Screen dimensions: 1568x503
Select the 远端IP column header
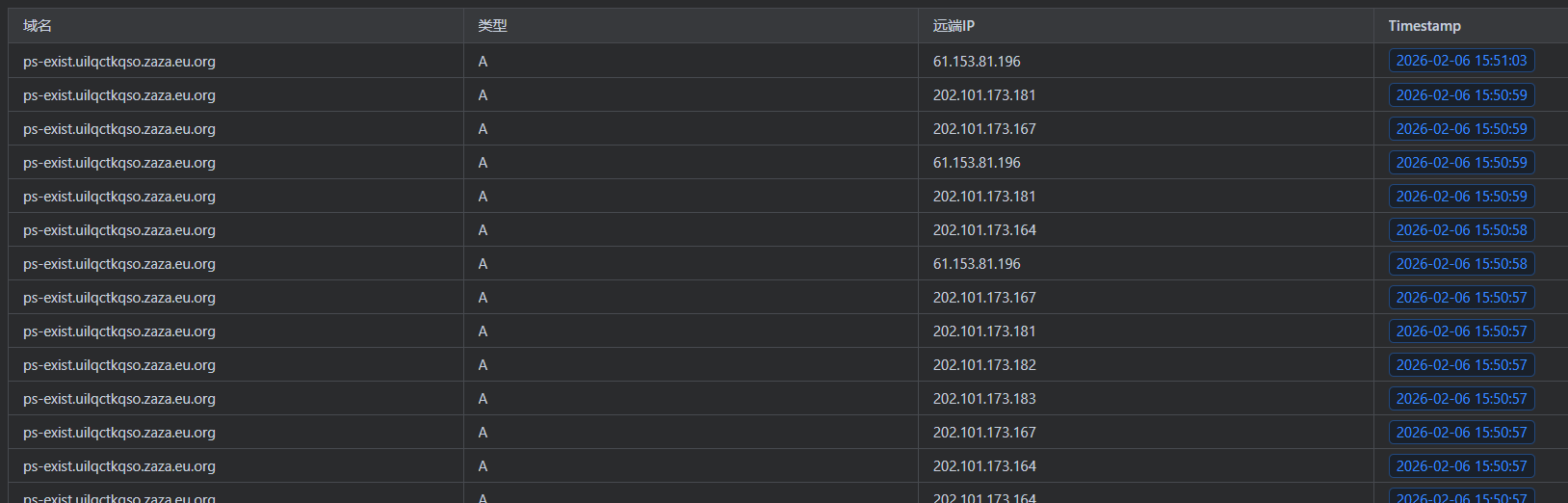coord(954,26)
